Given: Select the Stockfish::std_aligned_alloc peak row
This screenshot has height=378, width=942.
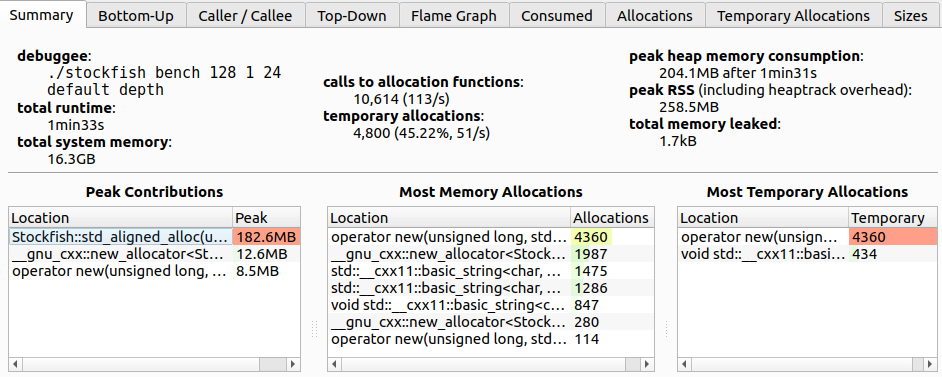Looking at the screenshot, I should pyautogui.click(x=154, y=237).
